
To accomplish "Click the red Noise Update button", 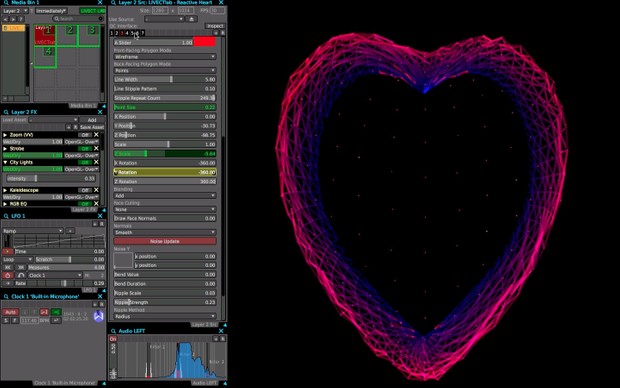I will [164, 241].
